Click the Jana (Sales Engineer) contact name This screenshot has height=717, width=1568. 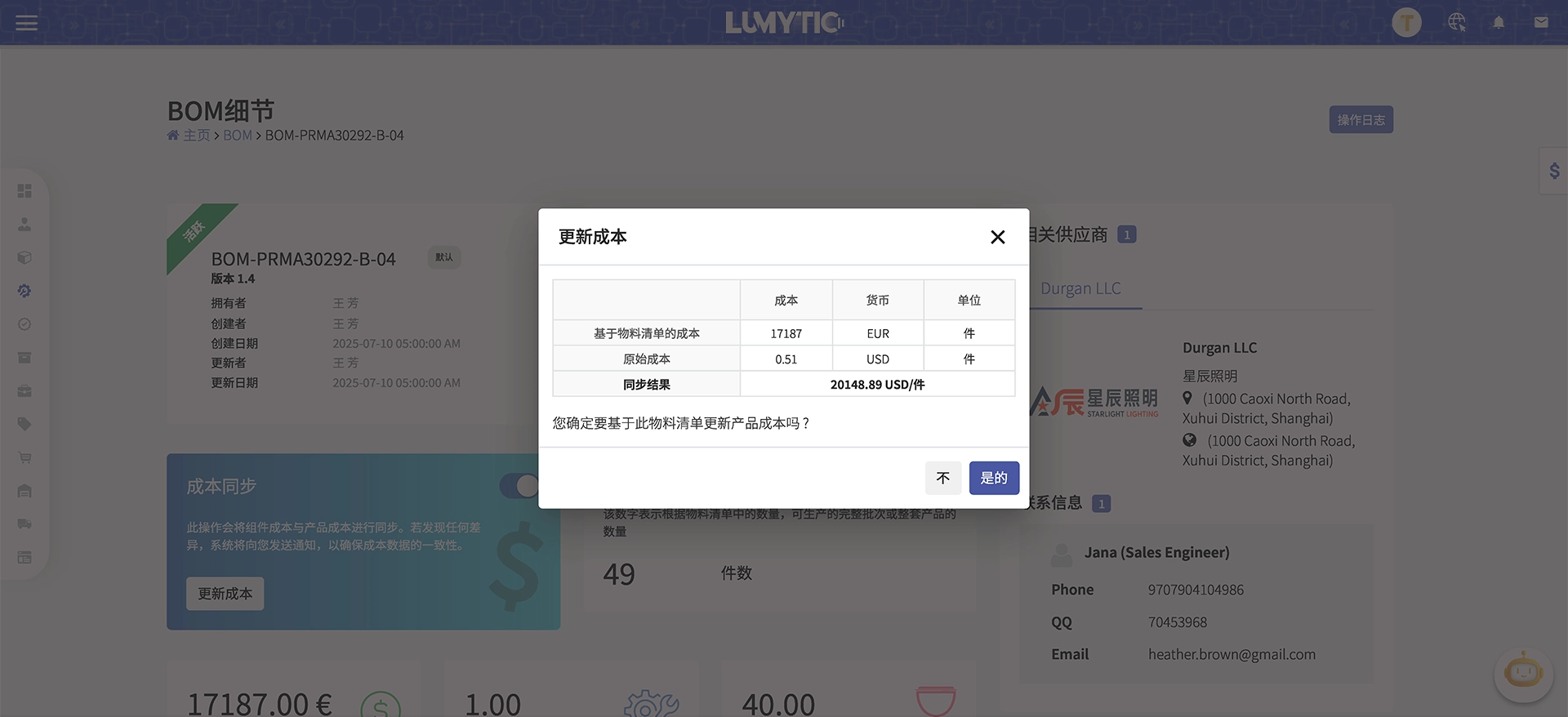click(1156, 553)
